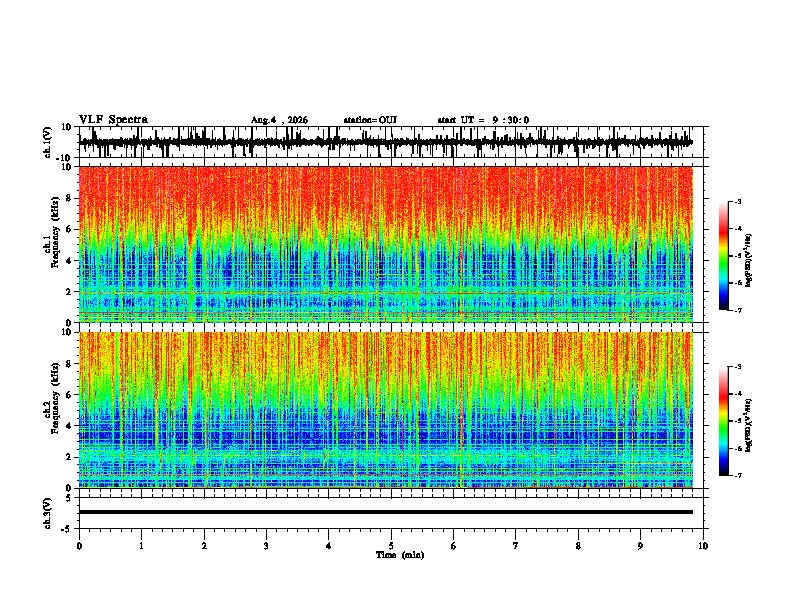Click the time axis tick label "1"

(141, 546)
